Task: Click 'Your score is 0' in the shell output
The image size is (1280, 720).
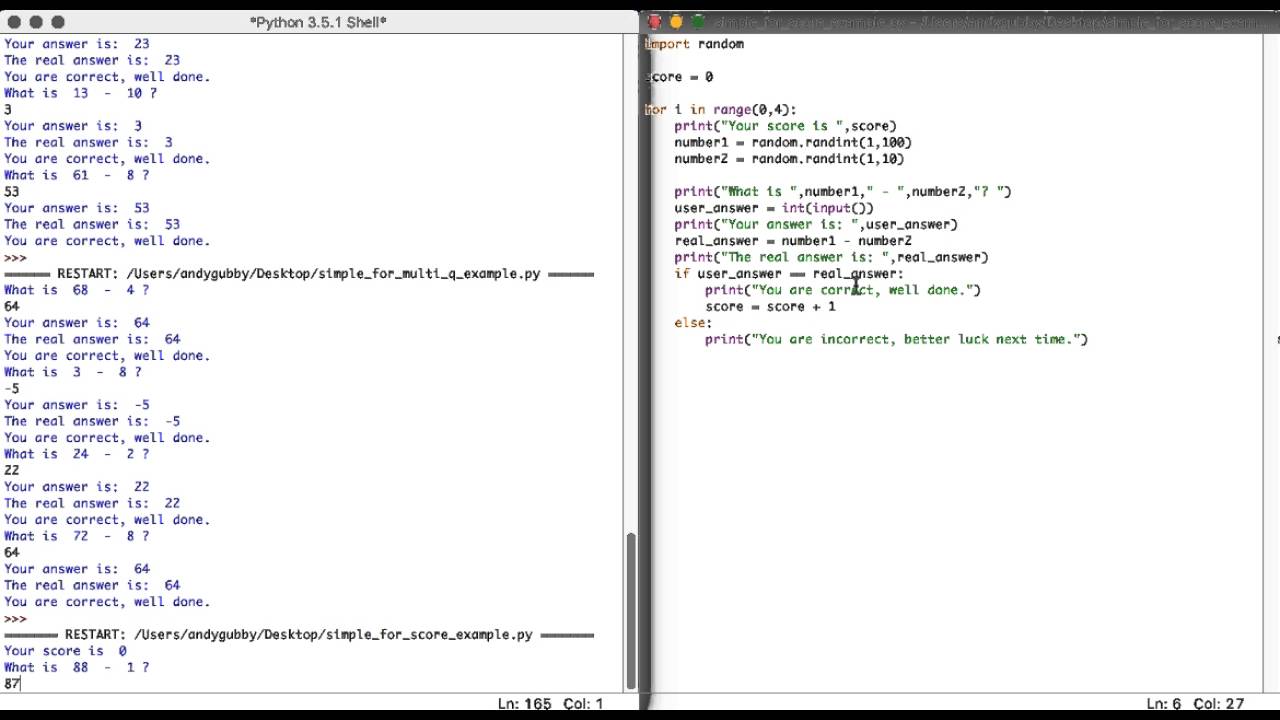Action: click(65, 651)
